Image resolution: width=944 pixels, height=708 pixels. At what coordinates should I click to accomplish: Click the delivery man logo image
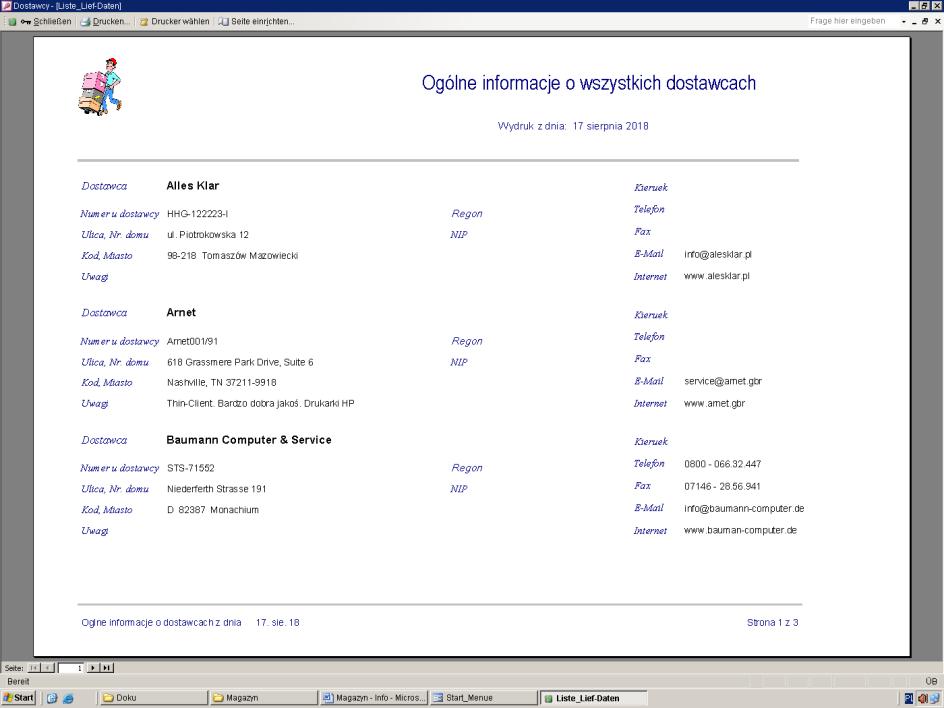[100, 87]
